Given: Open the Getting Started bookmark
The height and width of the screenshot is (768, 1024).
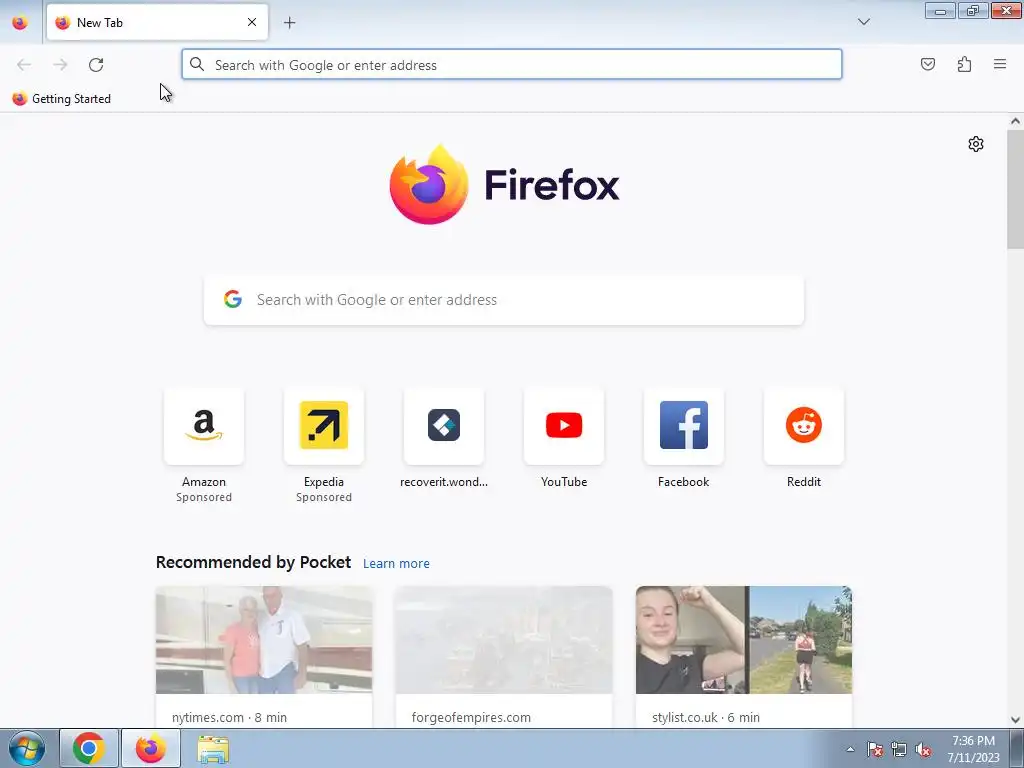Looking at the screenshot, I should (61, 99).
